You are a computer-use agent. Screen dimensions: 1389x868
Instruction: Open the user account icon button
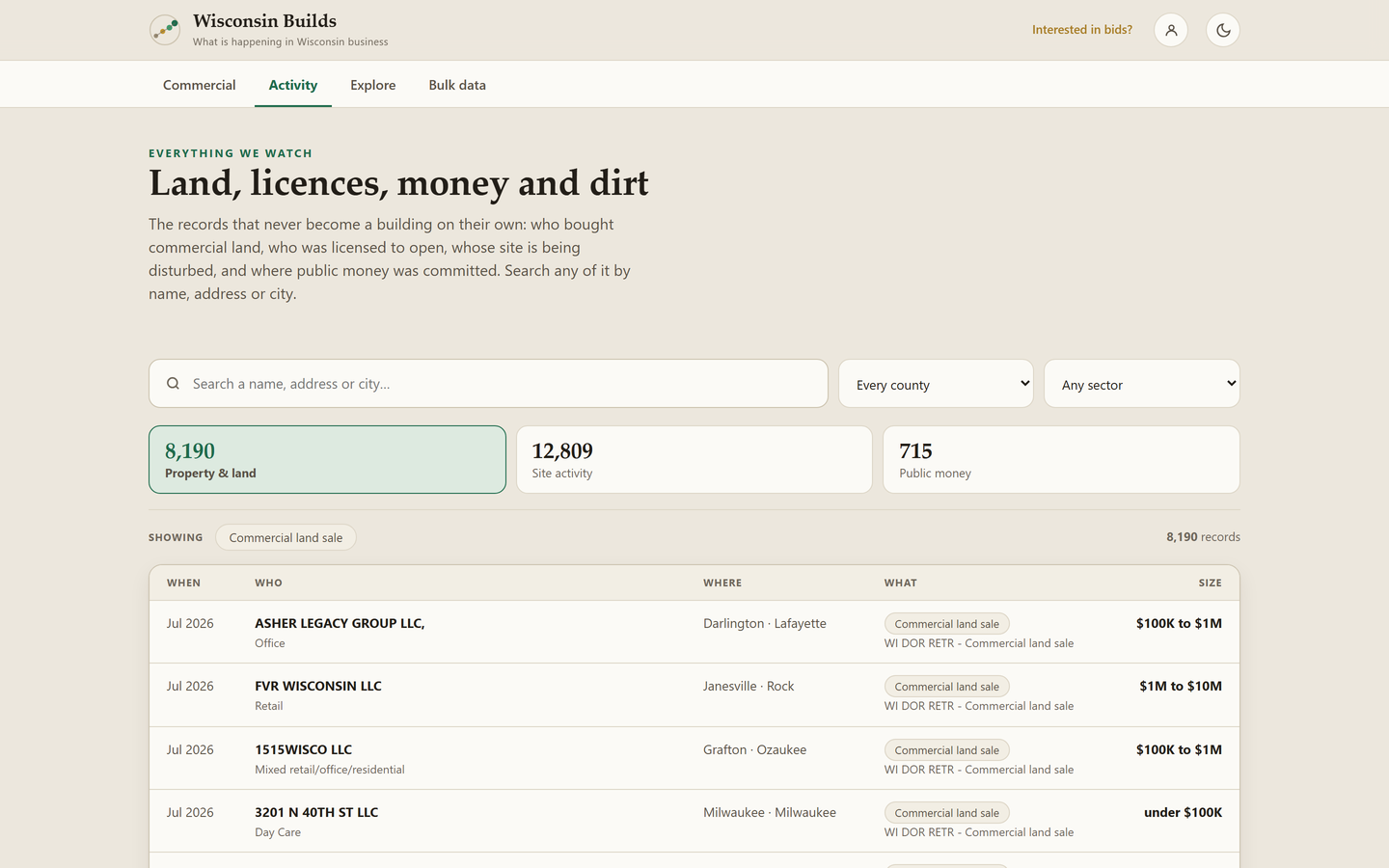click(x=1171, y=30)
